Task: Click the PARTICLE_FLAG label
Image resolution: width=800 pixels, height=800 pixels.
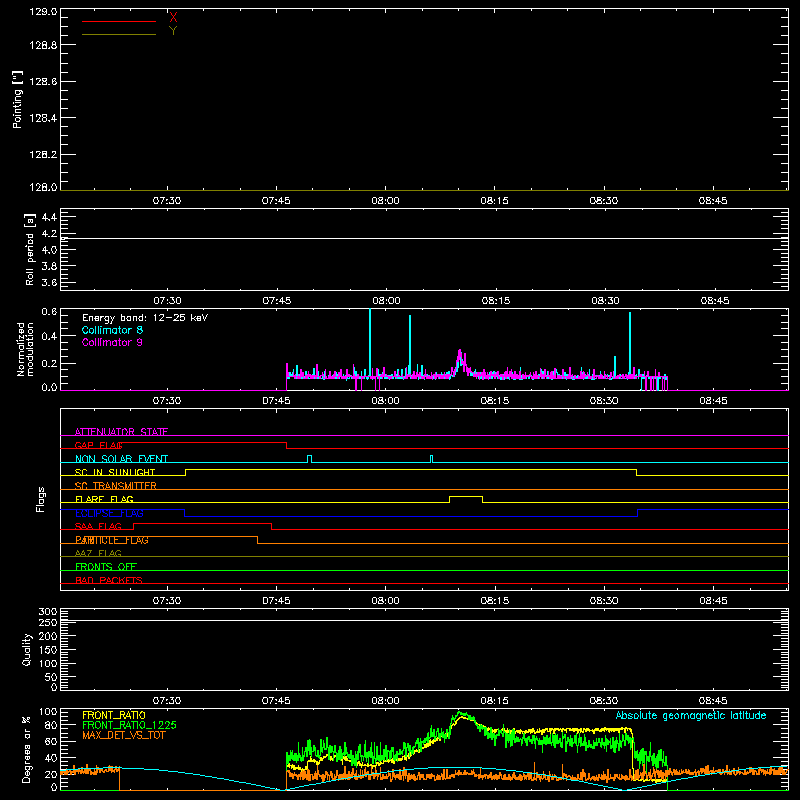Action: (x=112, y=540)
